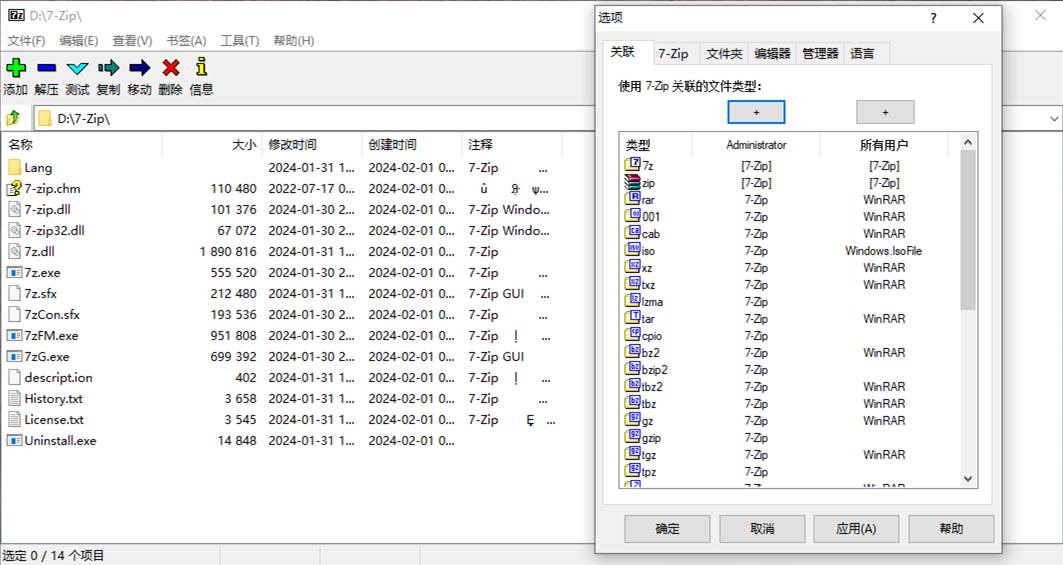Sort files by 大小 column header
Image resolution: width=1063 pixels, height=565 pixels.
(x=212, y=144)
